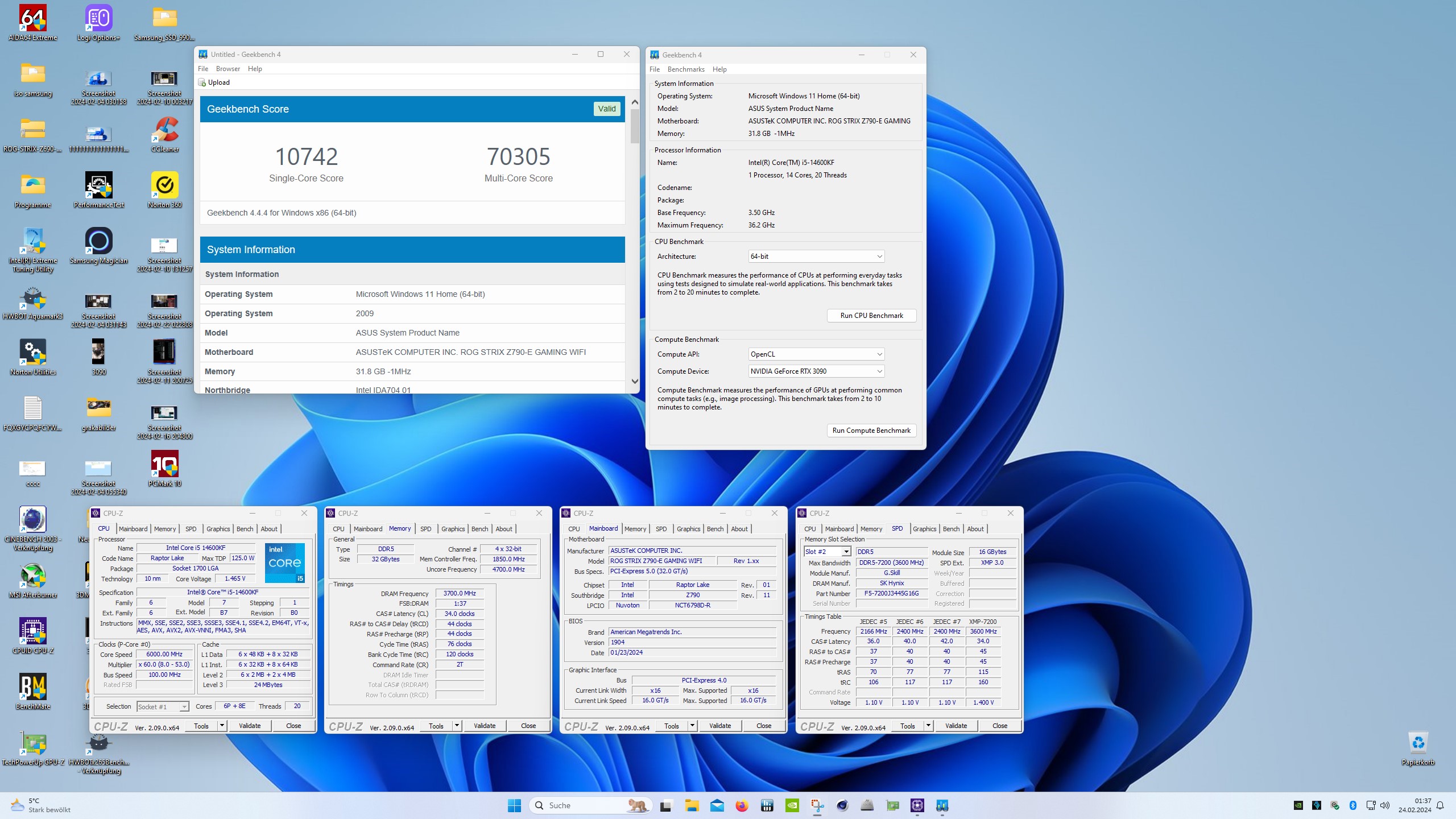Open Norton 360 desktop icon
This screenshot has width=1456, height=819.
(165, 190)
